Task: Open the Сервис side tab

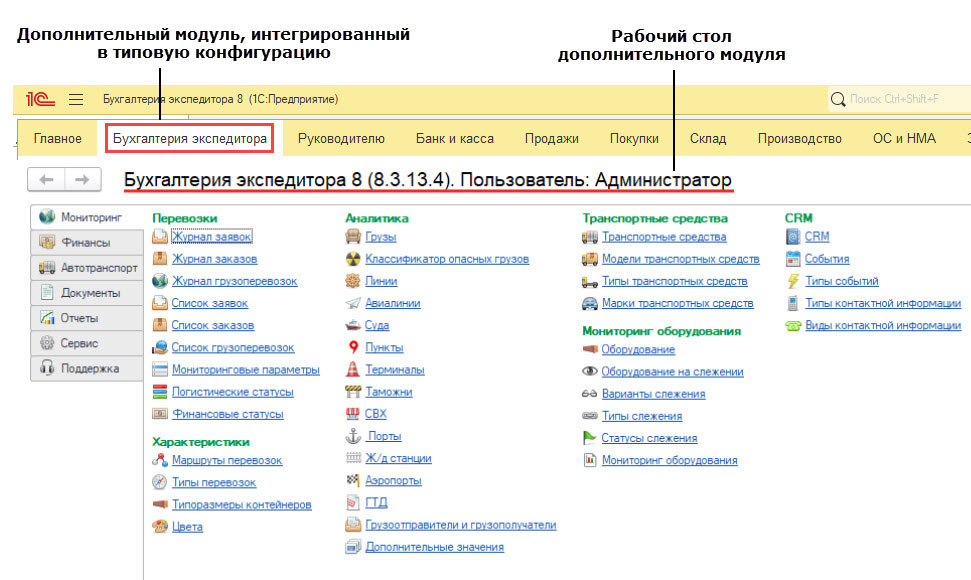Action: coord(87,343)
